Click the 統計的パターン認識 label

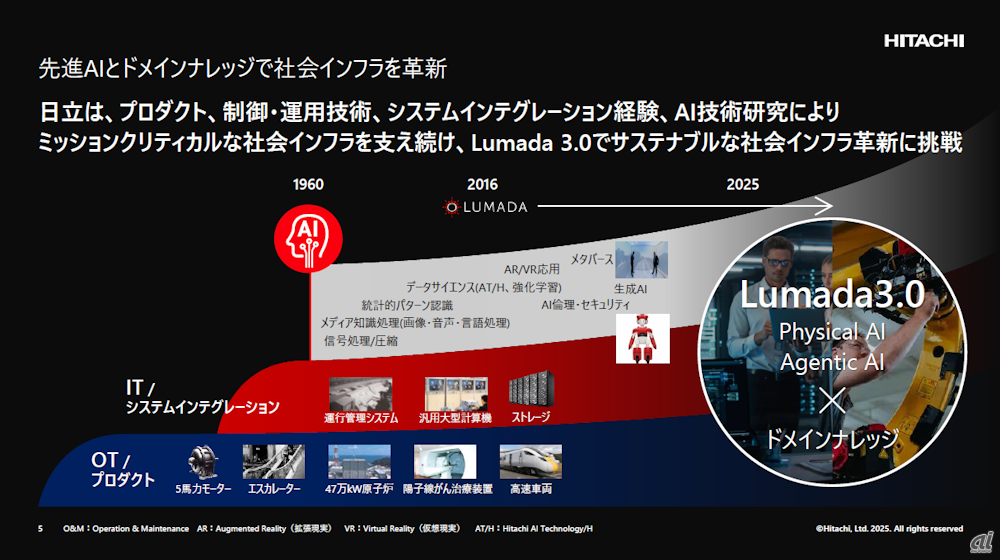407,306
